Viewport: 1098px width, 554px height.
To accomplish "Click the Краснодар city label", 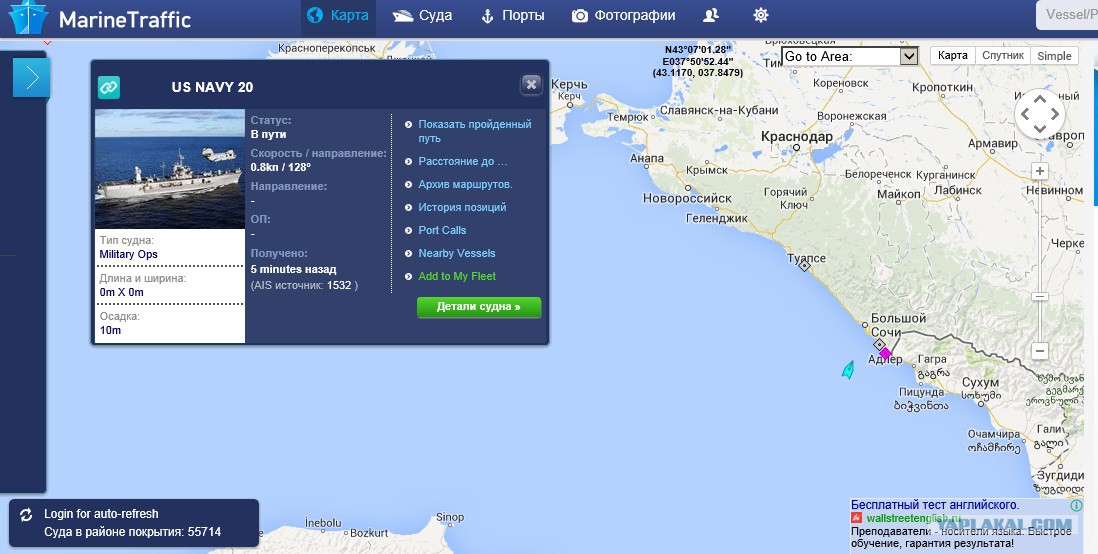I will tap(797, 137).
